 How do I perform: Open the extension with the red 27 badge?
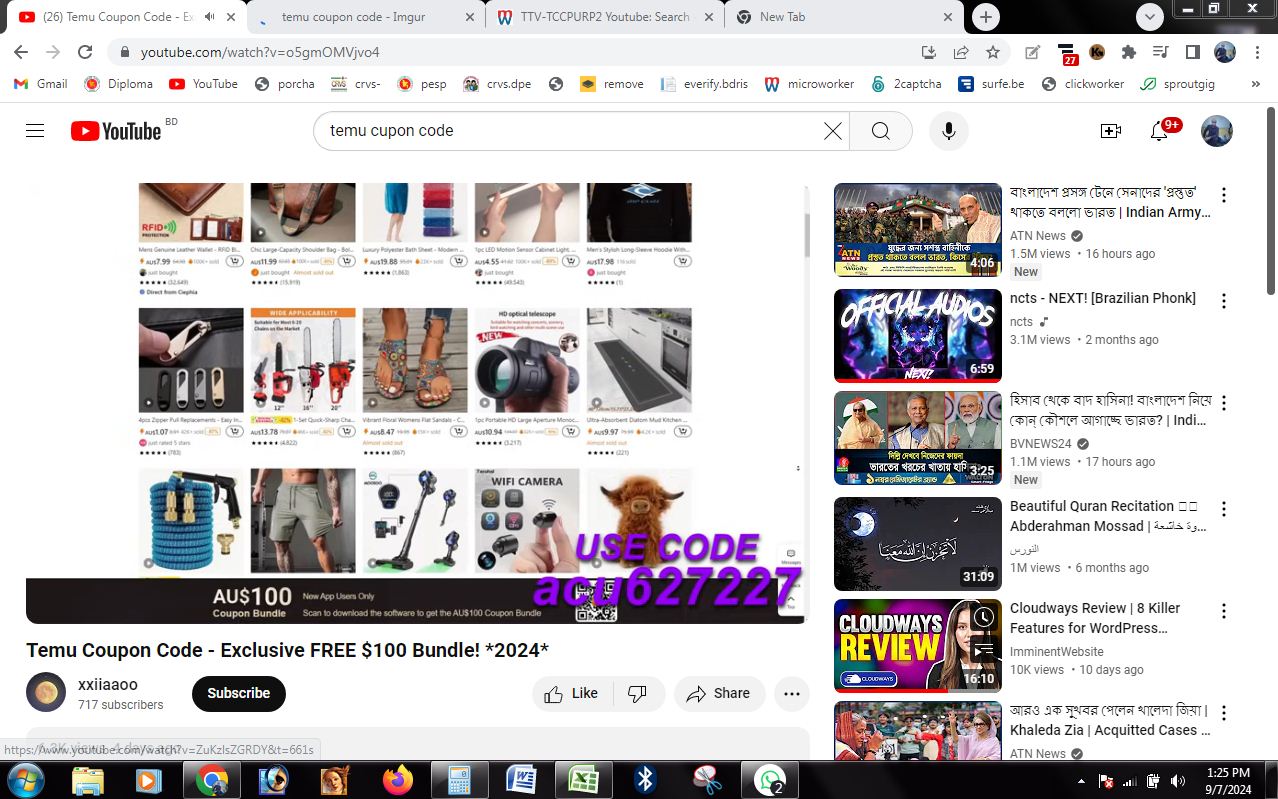(1066, 54)
